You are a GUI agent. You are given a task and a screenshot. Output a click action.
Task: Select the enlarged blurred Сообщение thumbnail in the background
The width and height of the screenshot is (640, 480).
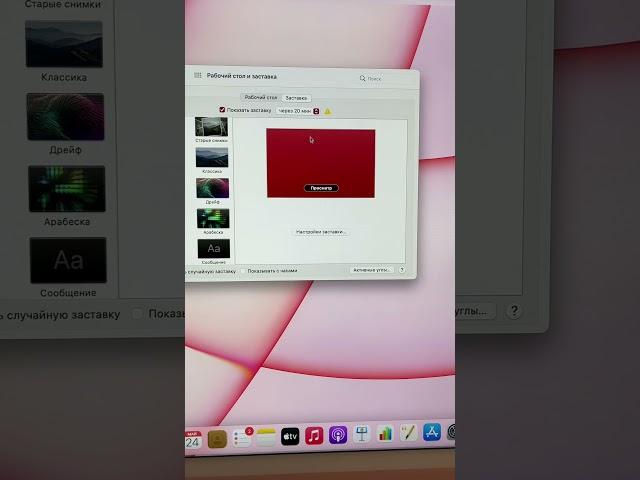pyautogui.click(x=68, y=260)
